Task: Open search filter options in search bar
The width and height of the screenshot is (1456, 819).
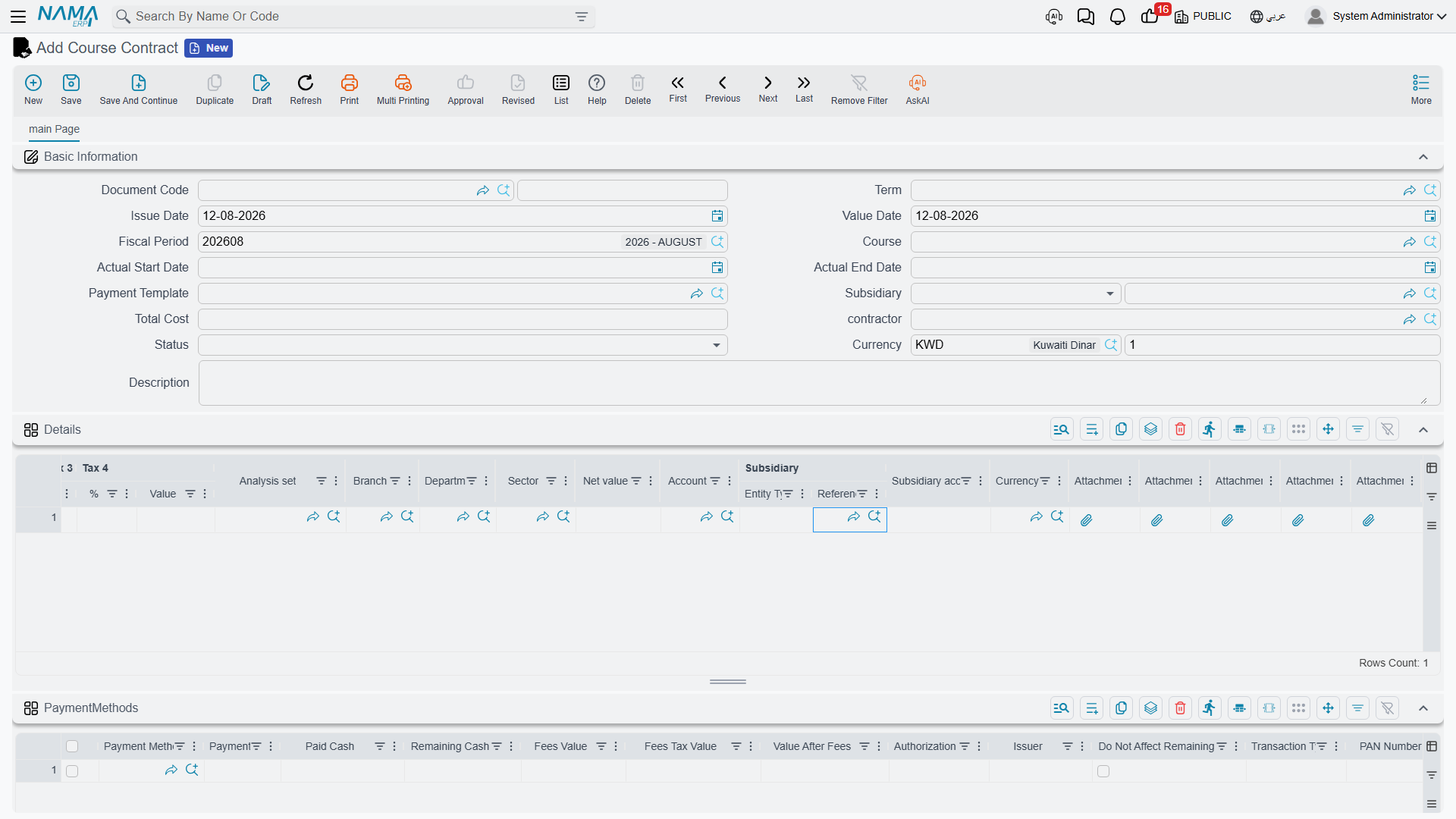Action: click(582, 17)
